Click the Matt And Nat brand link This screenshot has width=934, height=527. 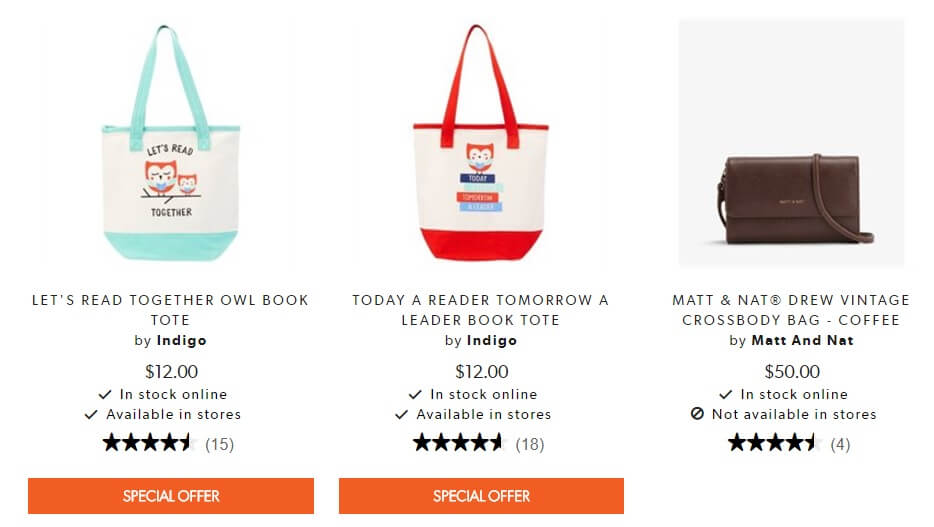[802, 341]
